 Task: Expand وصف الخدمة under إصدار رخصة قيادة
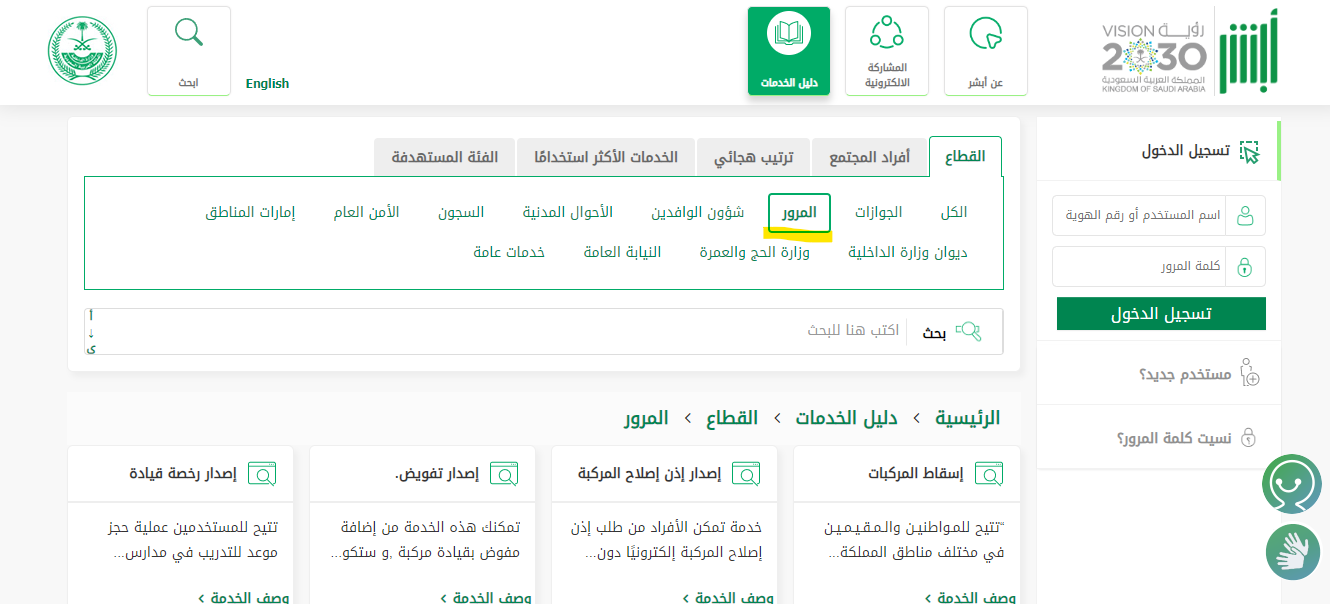[x=244, y=597]
